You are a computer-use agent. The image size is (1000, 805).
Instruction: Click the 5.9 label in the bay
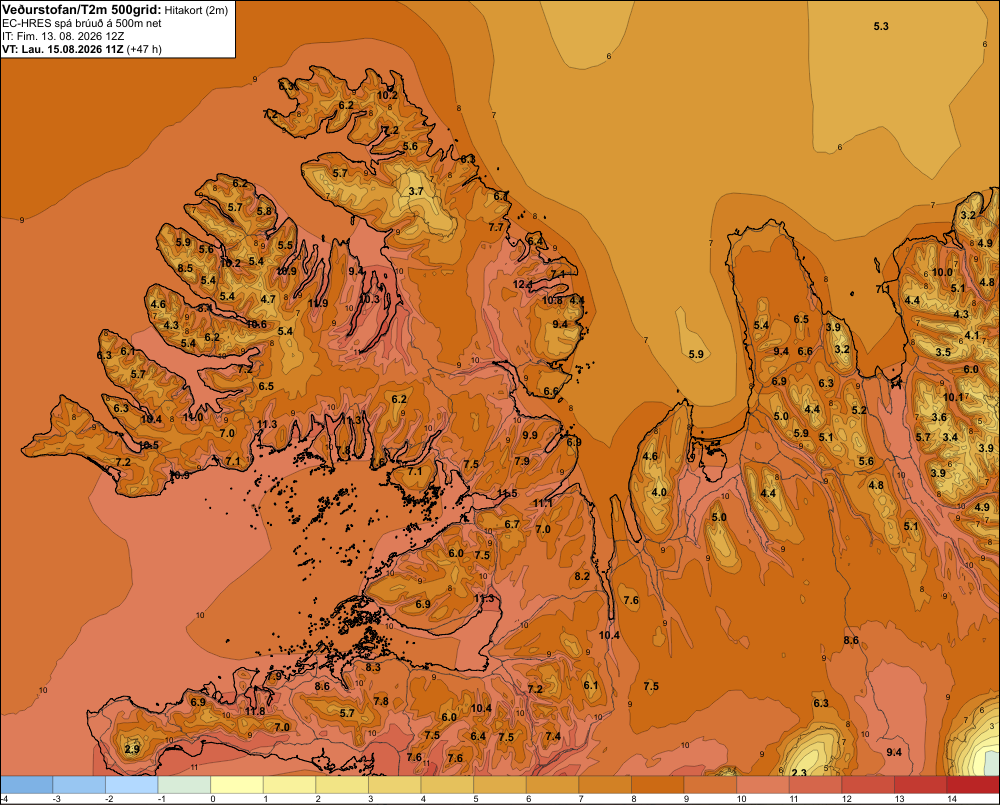click(x=696, y=354)
